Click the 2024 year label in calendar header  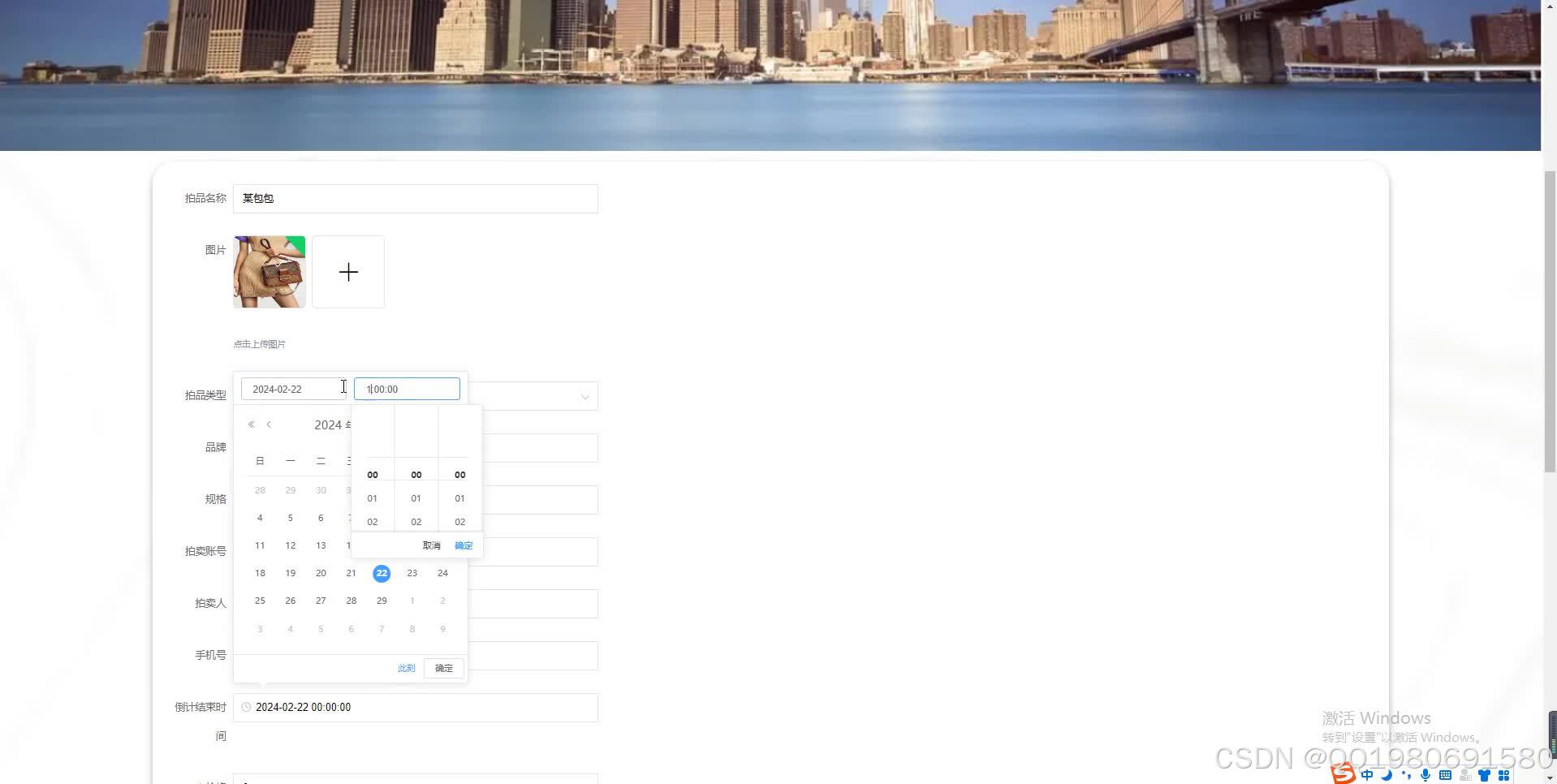[332, 425]
